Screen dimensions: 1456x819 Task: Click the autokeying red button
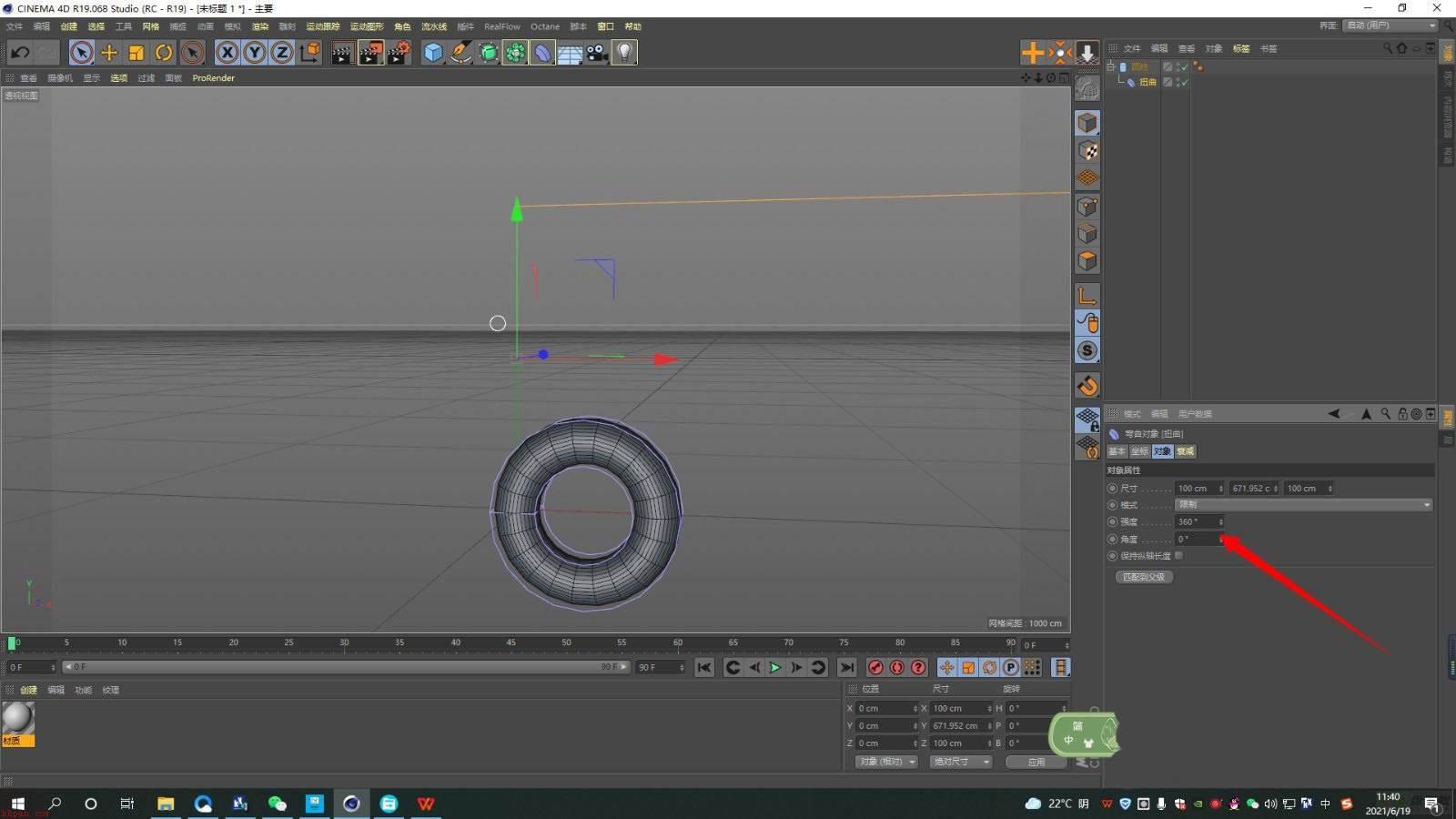[x=897, y=668]
